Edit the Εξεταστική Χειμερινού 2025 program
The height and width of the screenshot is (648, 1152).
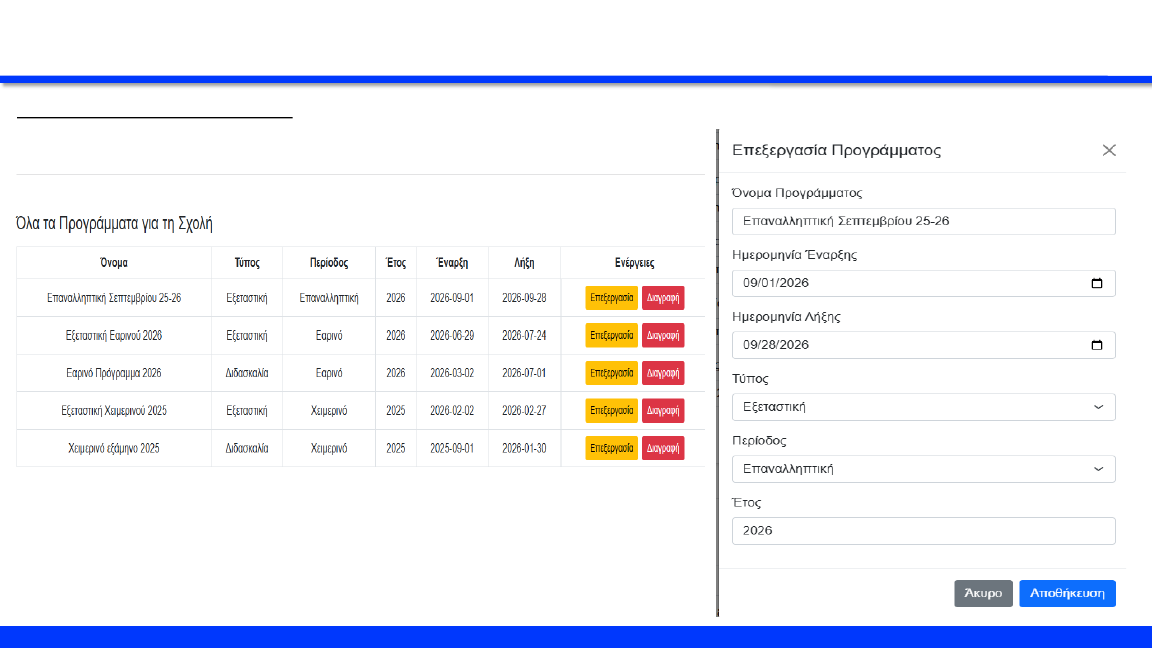[611, 410]
